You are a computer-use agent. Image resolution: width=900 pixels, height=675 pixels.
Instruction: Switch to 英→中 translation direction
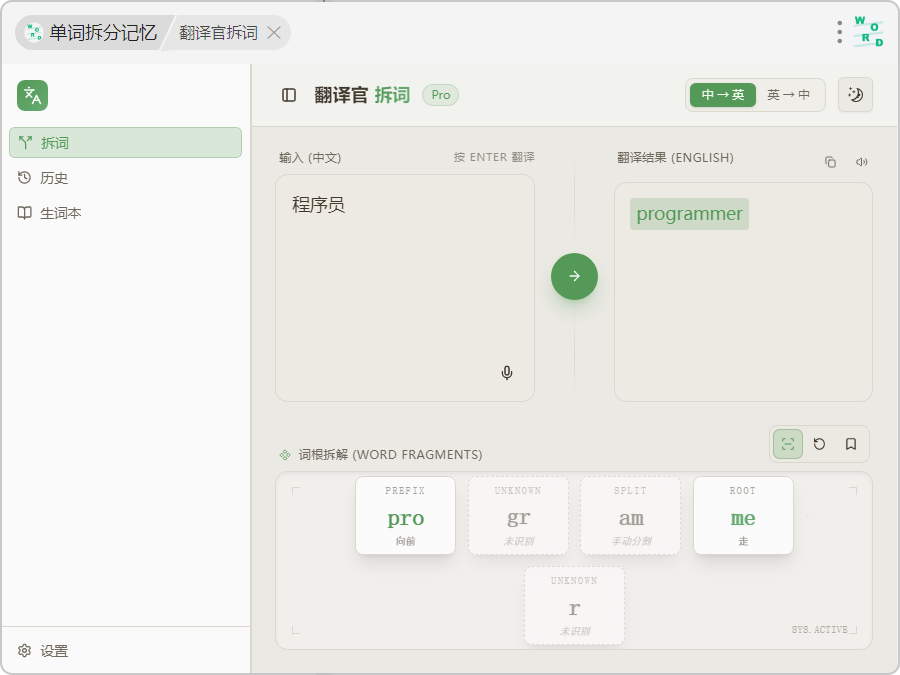[x=788, y=95]
